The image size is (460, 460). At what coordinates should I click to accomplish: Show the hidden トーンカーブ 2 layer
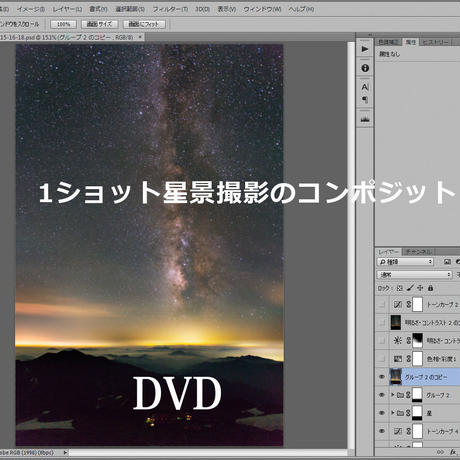click(x=382, y=304)
